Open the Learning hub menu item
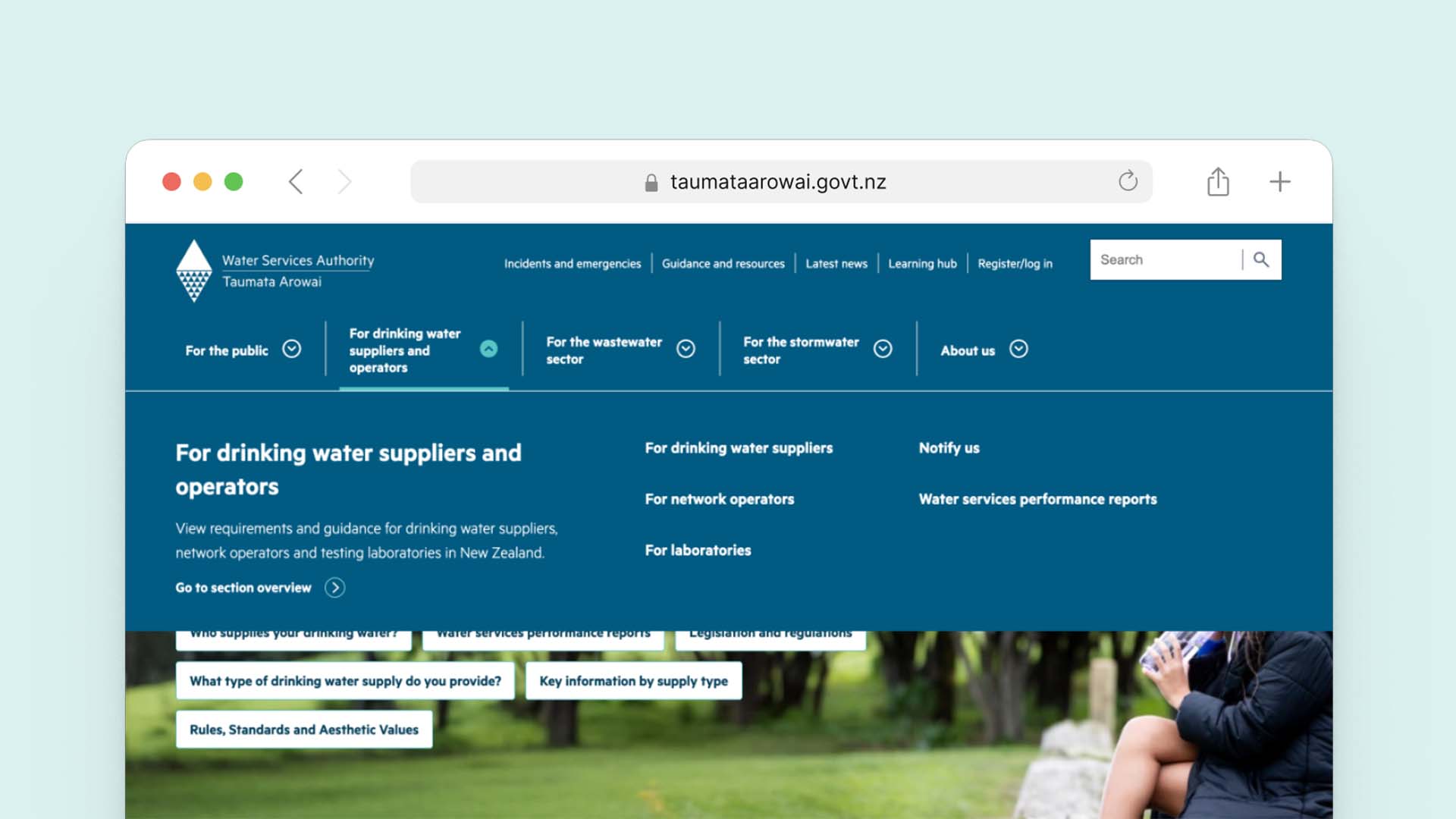This screenshot has width=1456, height=819. point(922,264)
